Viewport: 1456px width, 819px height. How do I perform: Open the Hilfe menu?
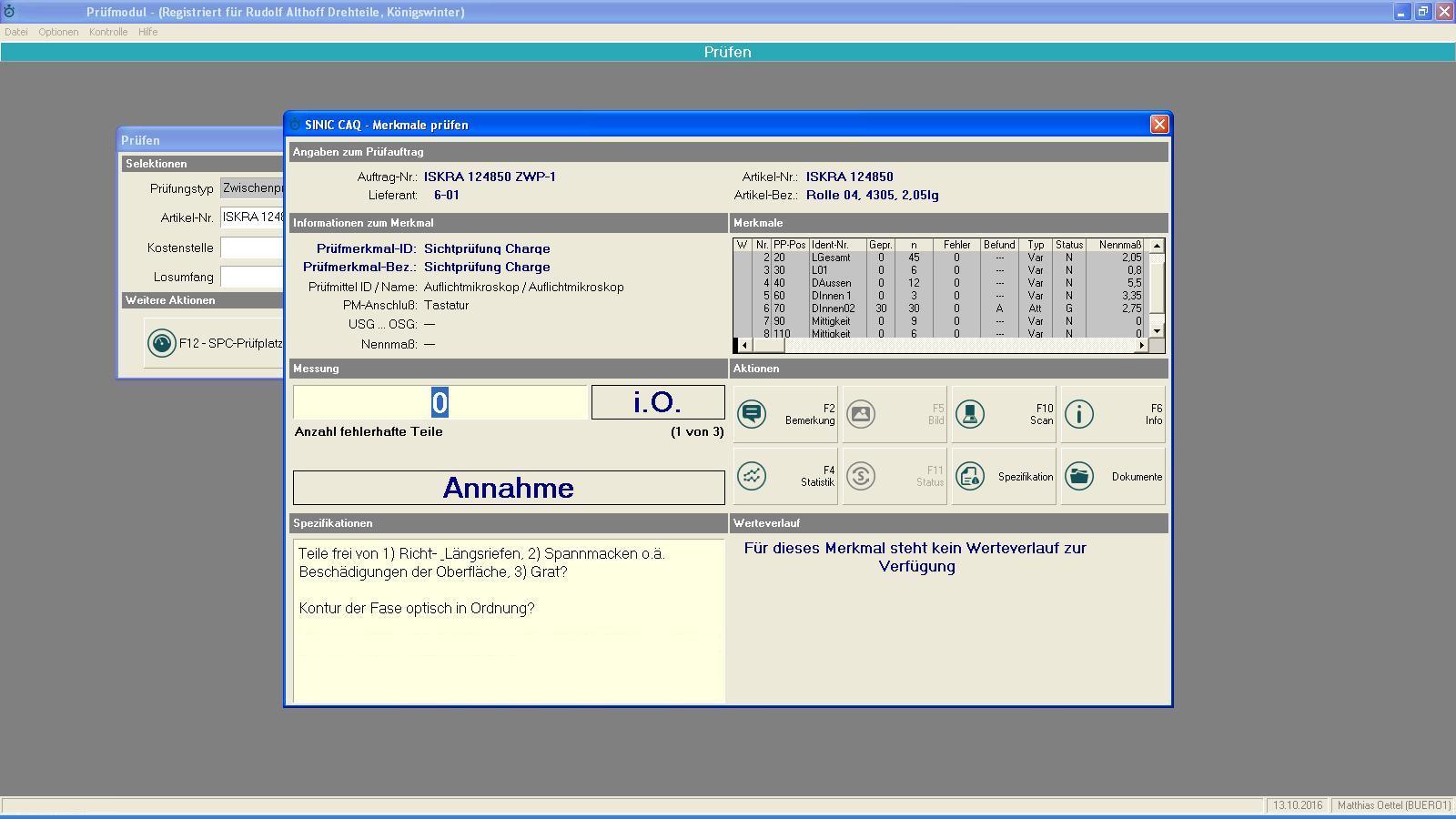[148, 32]
